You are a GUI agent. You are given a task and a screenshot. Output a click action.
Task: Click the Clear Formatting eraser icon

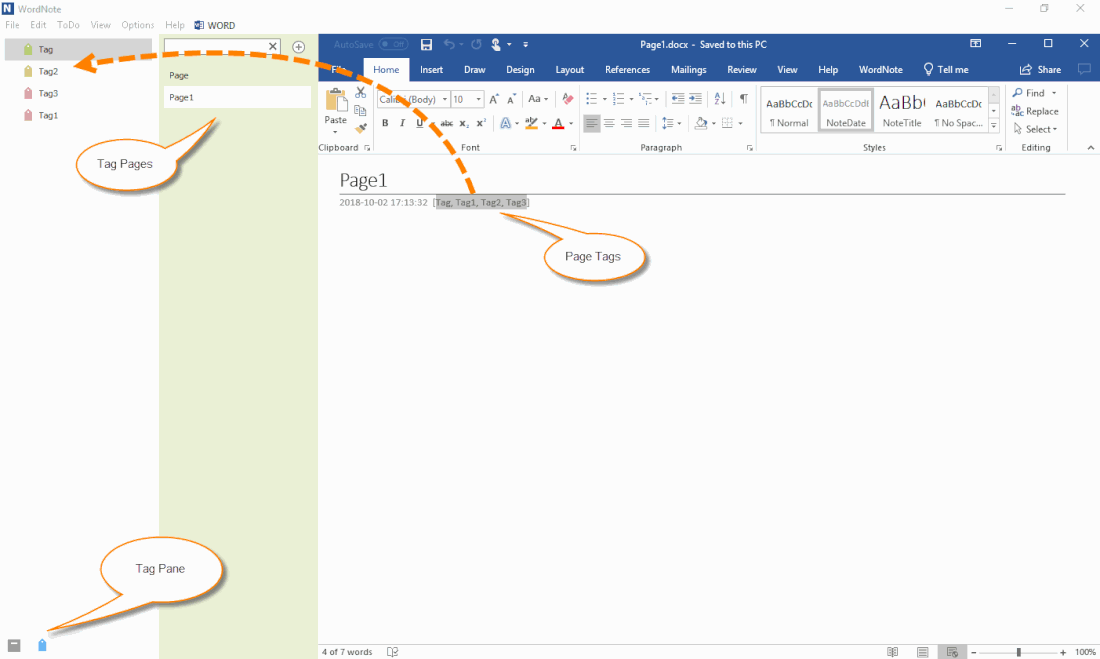tap(568, 99)
